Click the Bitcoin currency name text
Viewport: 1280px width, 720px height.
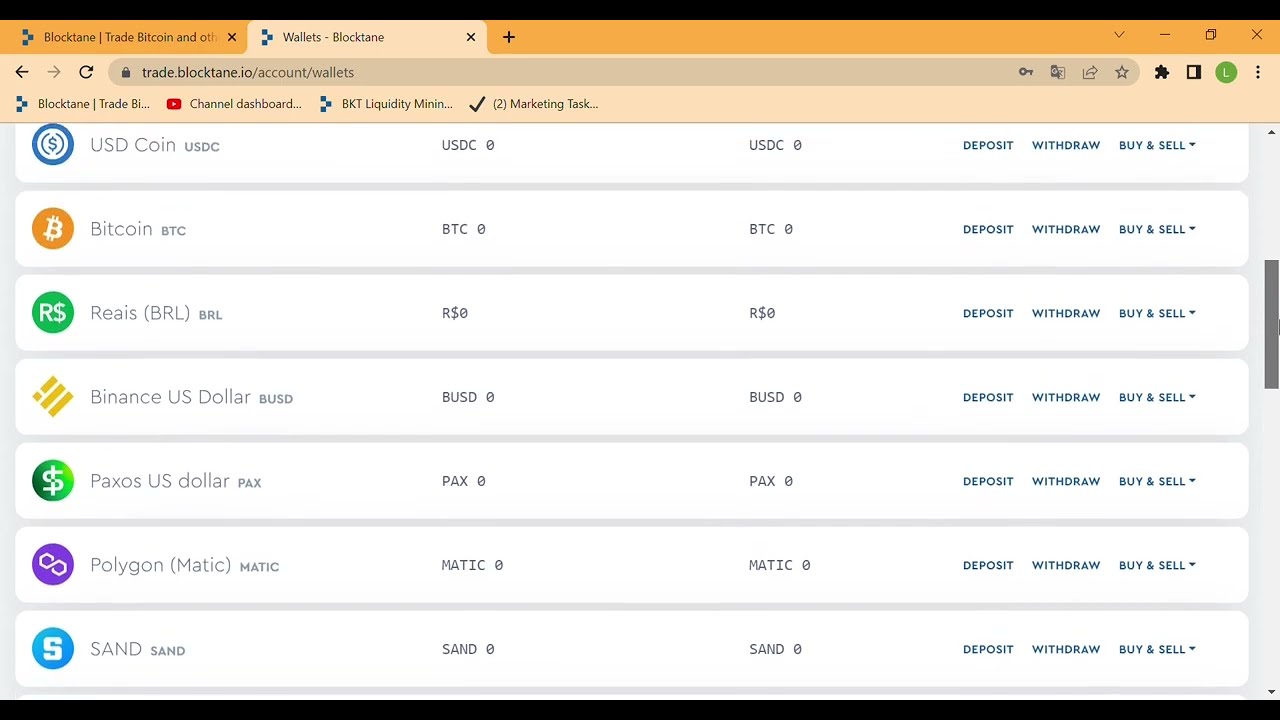(121, 229)
